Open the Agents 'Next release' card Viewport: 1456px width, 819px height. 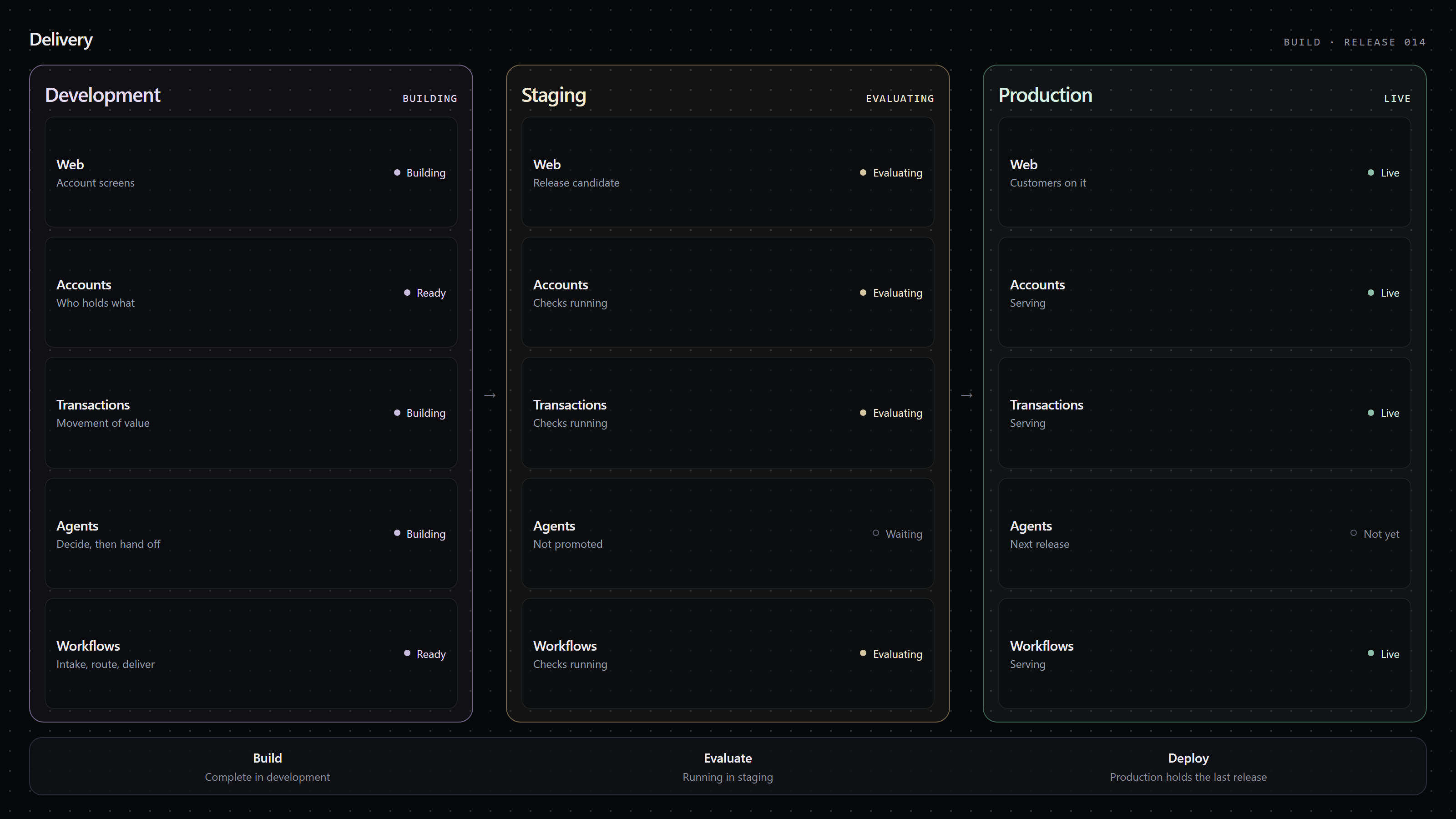pyautogui.click(x=1204, y=534)
